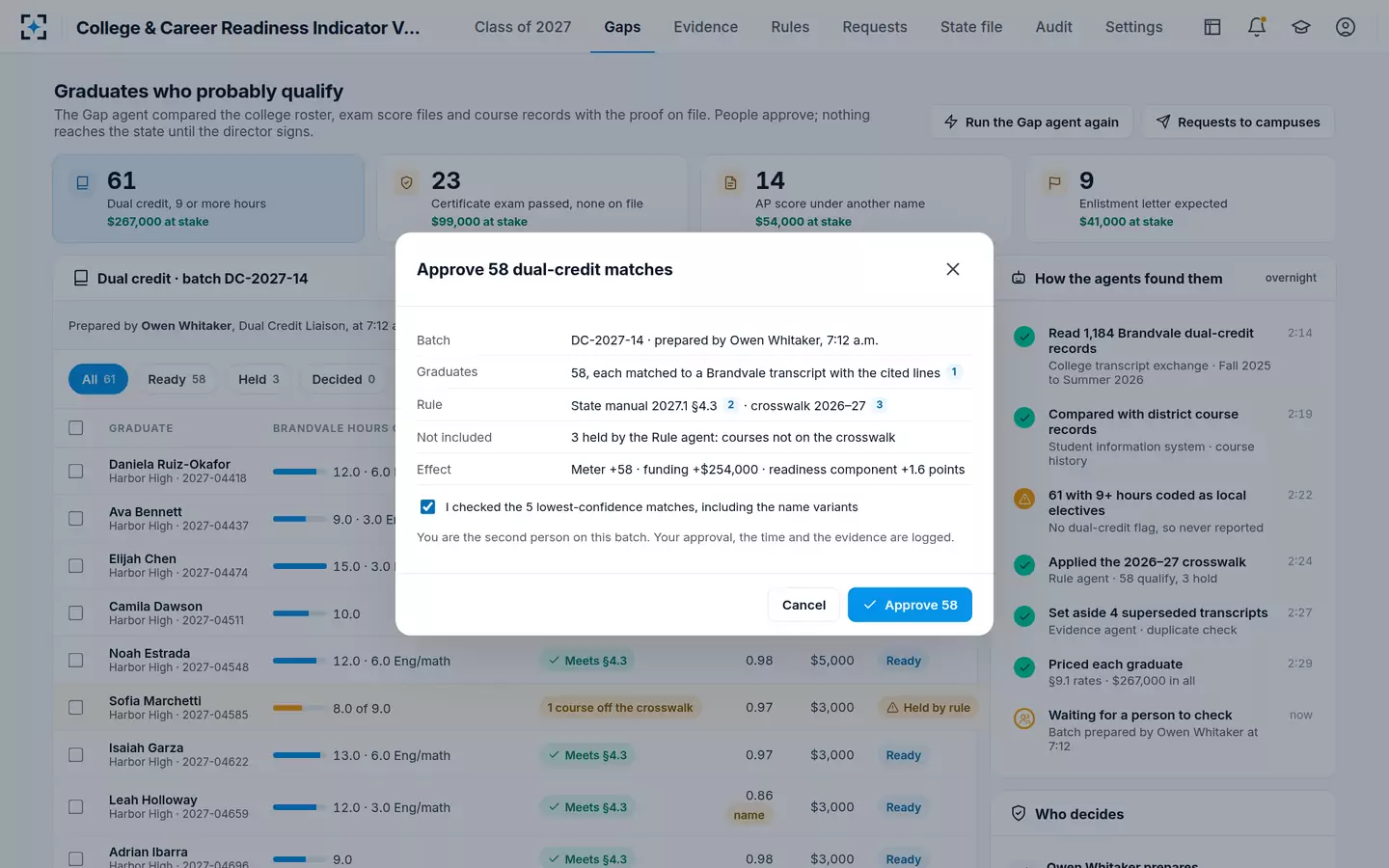1389x868 pixels.
Task: Click the hours bar for Sofia Marchetti
Action: 297,708
